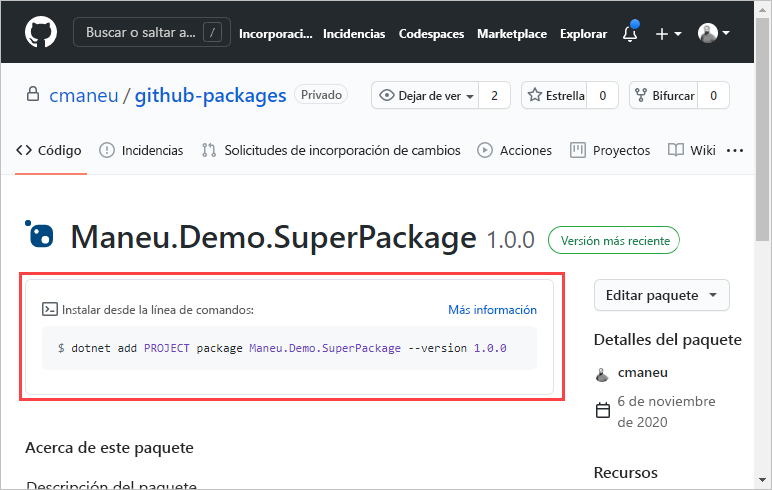The image size is (772, 490).
Task: Click the 'Detalles del paquete' heading
Action: click(668, 340)
